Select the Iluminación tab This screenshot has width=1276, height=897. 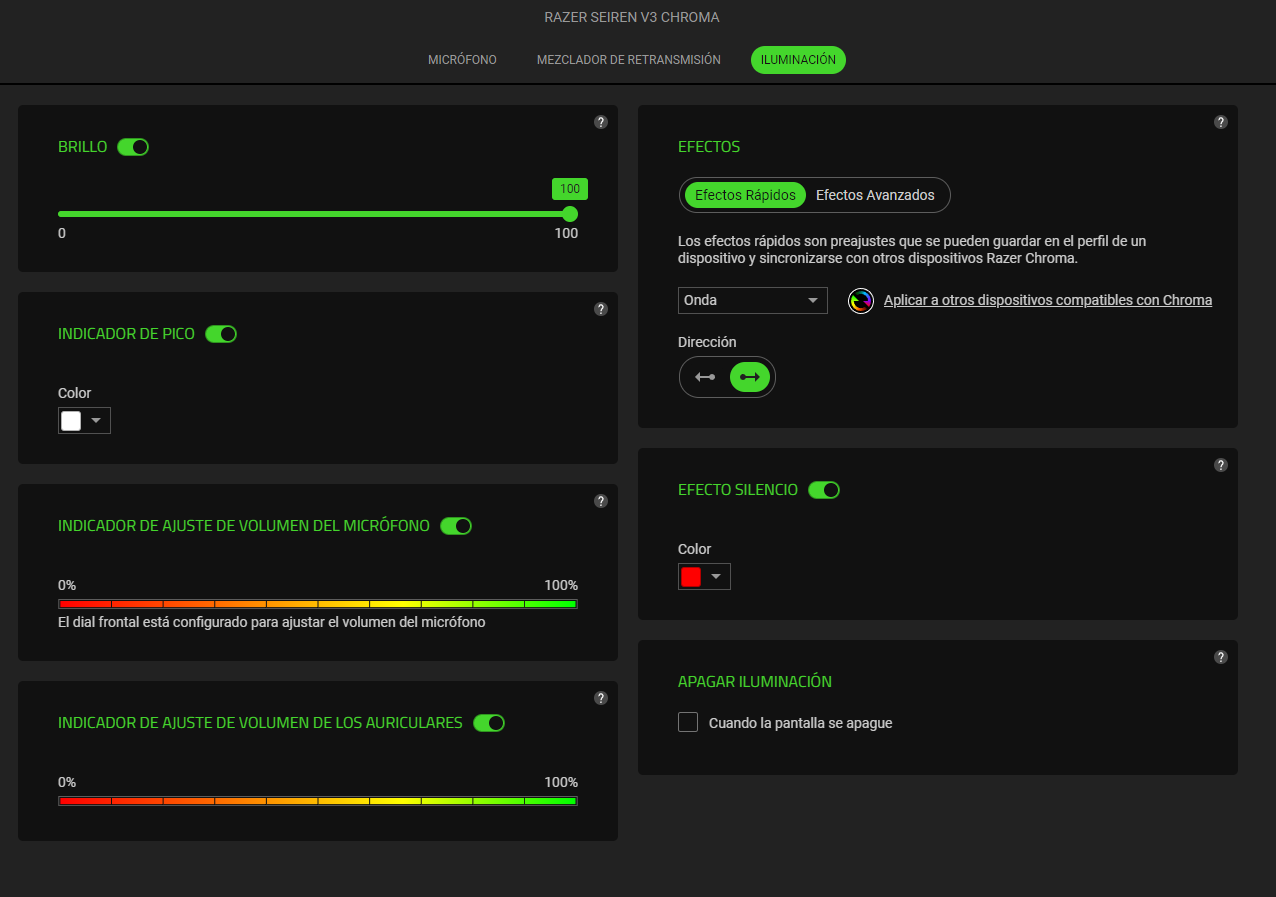tap(798, 60)
